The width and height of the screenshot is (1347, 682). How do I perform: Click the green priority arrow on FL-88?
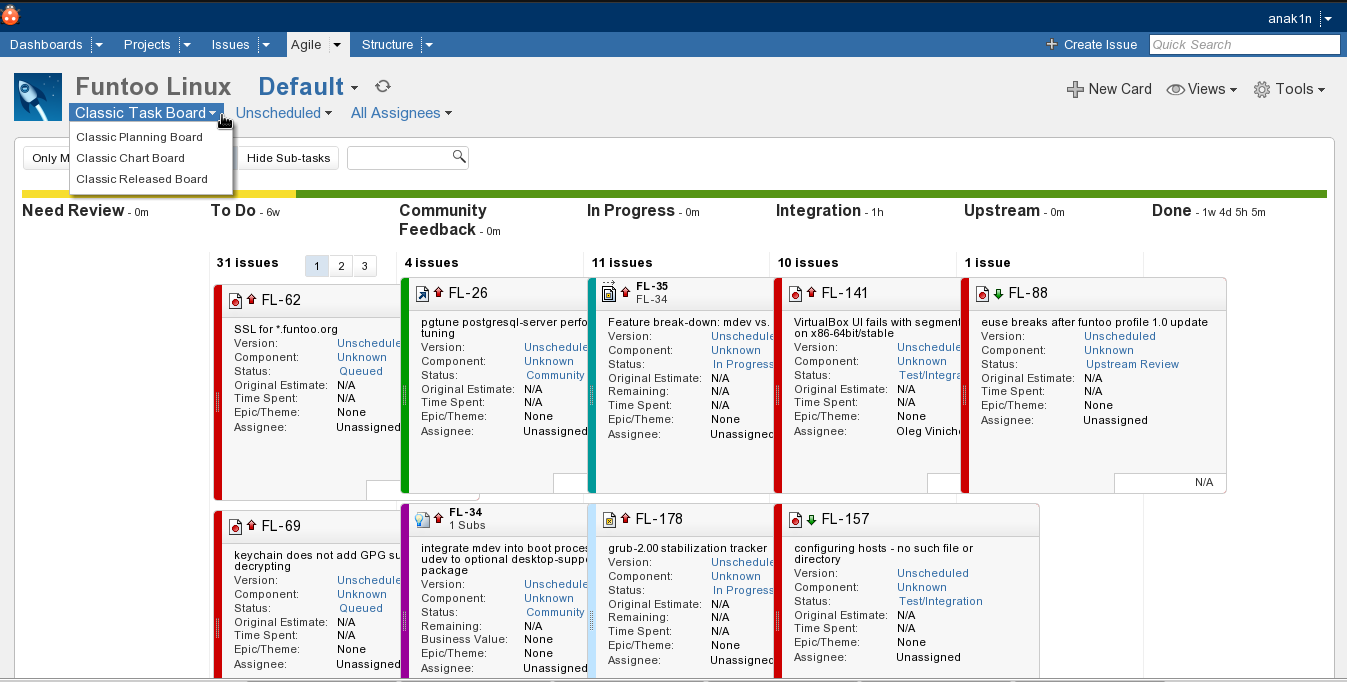point(998,293)
